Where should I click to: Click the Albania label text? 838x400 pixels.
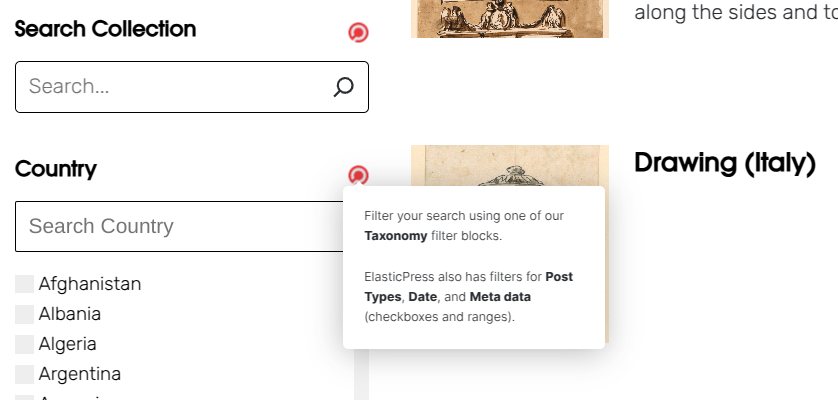click(69, 314)
